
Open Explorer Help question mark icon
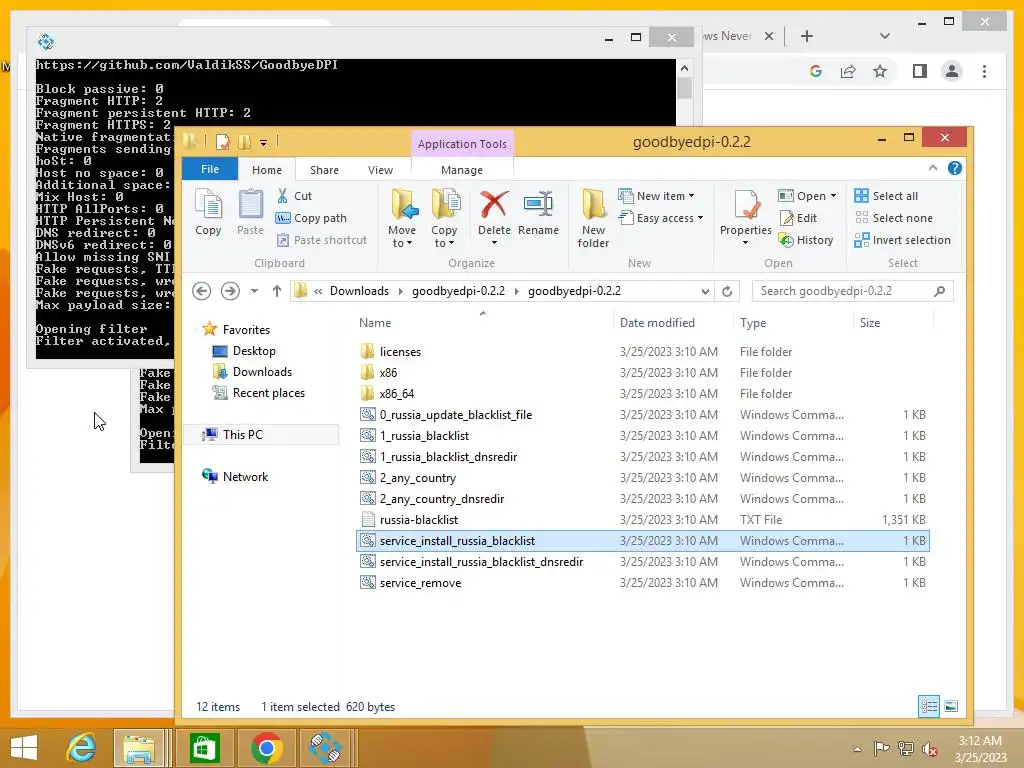click(x=955, y=168)
